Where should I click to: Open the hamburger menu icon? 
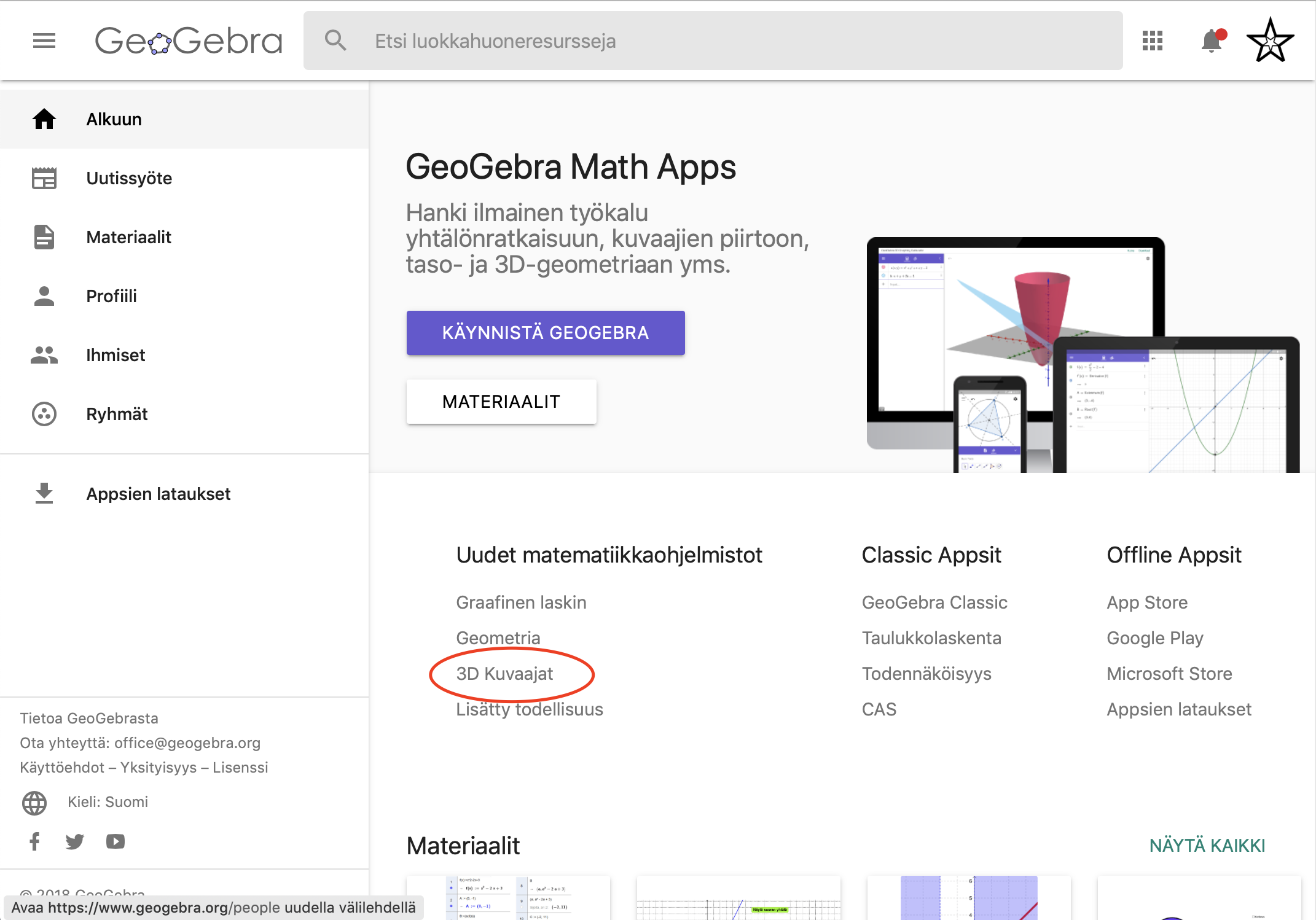[44, 41]
